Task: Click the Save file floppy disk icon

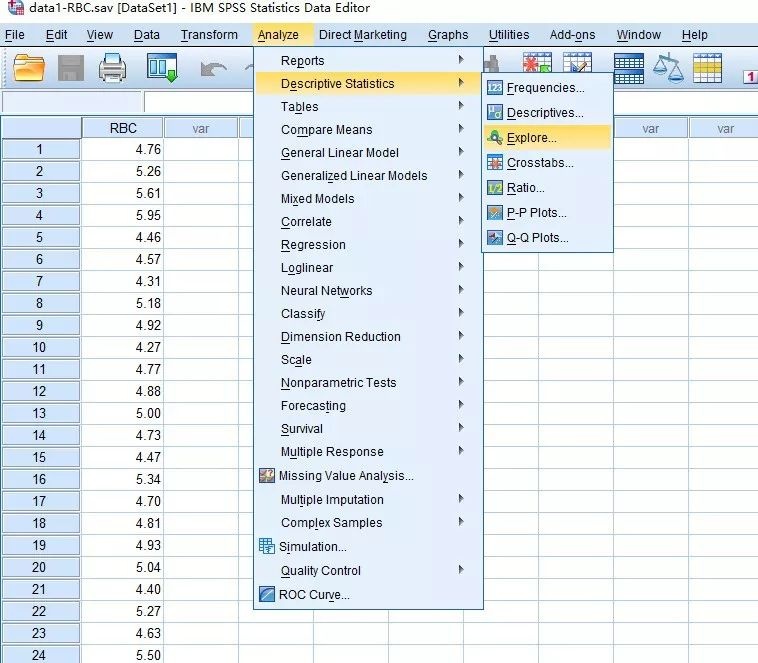Action: [x=71, y=68]
